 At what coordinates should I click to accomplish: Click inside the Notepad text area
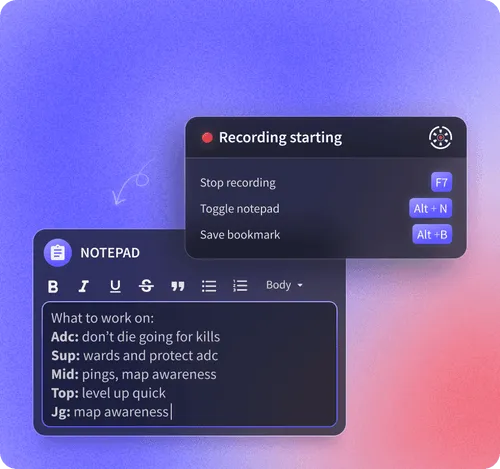[190, 364]
